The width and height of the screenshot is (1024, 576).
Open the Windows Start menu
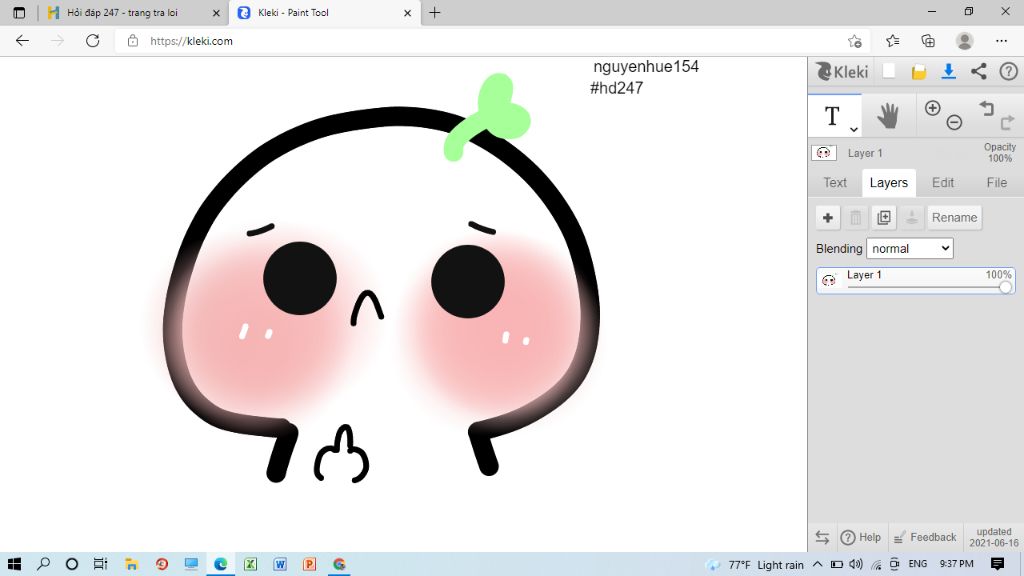coord(14,564)
